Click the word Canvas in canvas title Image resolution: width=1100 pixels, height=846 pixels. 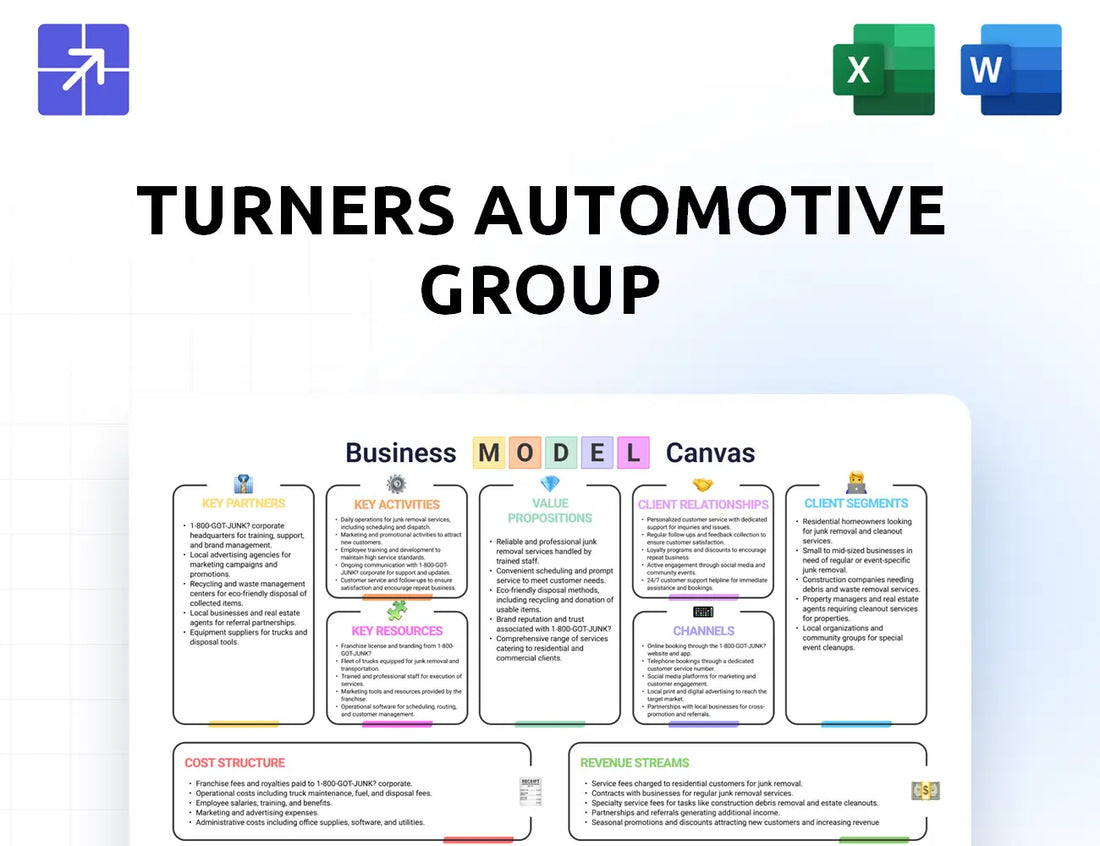pyautogui.click(x=711, y=453)
